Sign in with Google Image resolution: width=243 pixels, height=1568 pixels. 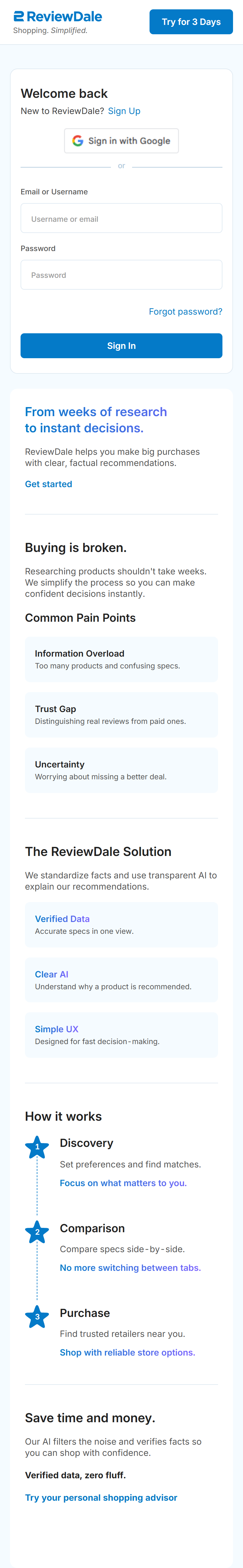pyautogui.click(x=121, y=140)
